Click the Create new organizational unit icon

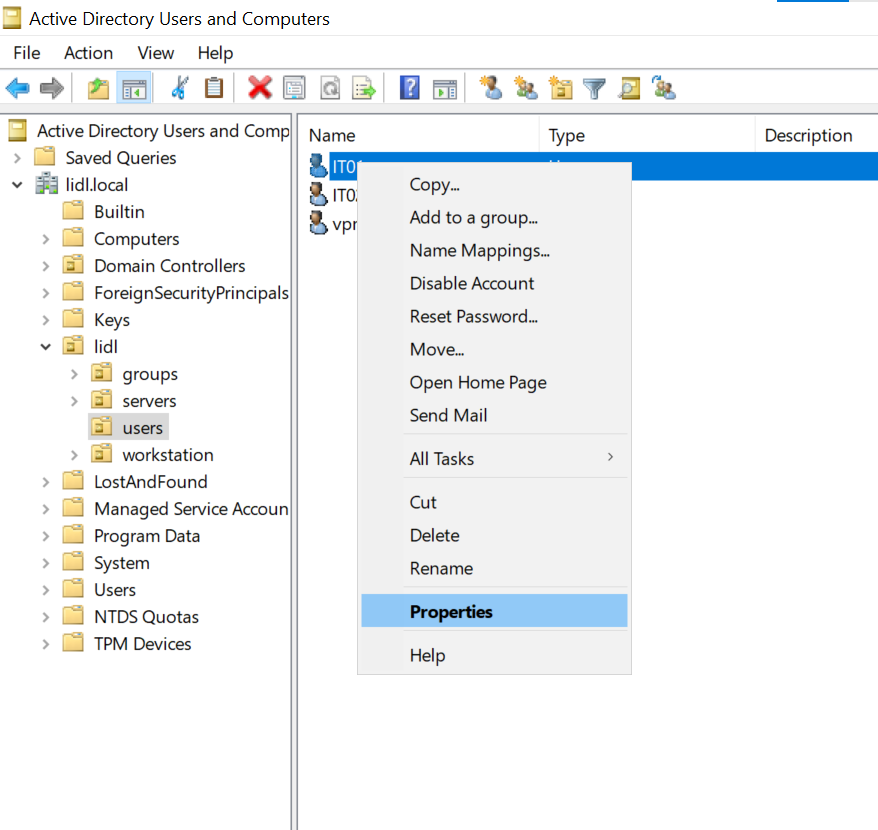click(x=561, y=88)
